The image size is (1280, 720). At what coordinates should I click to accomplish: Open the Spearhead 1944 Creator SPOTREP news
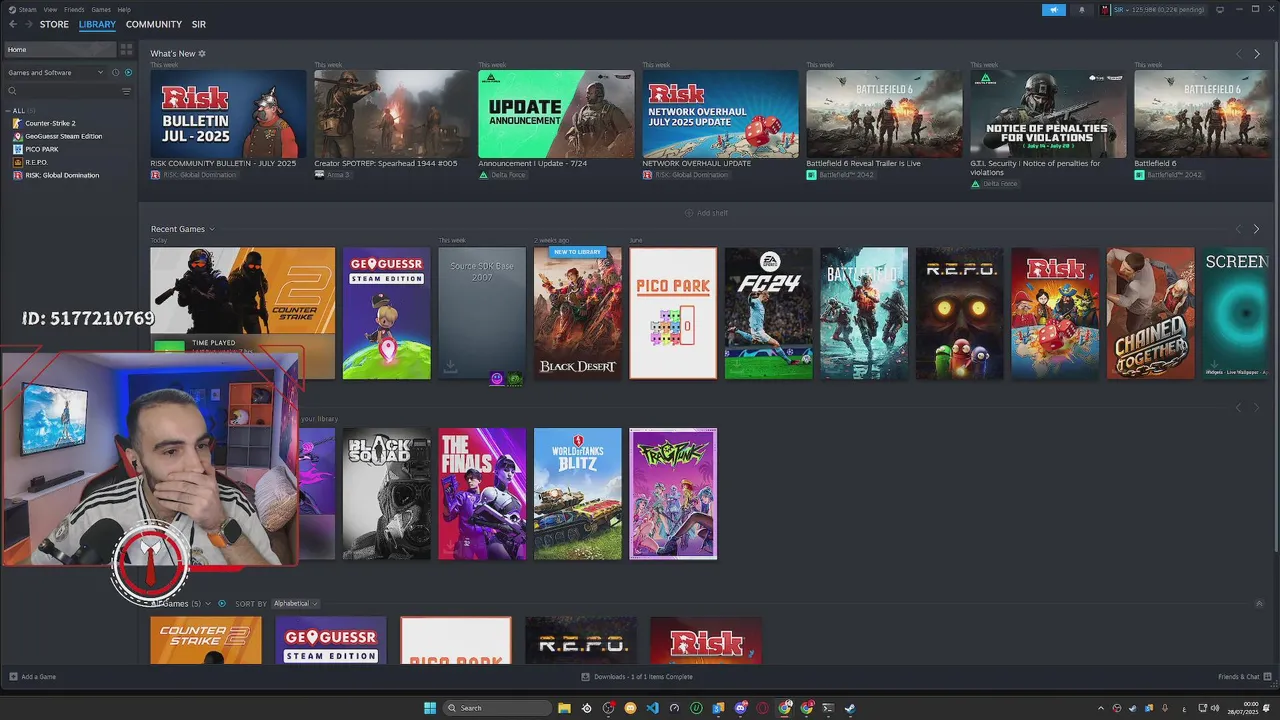pos(392,114)
